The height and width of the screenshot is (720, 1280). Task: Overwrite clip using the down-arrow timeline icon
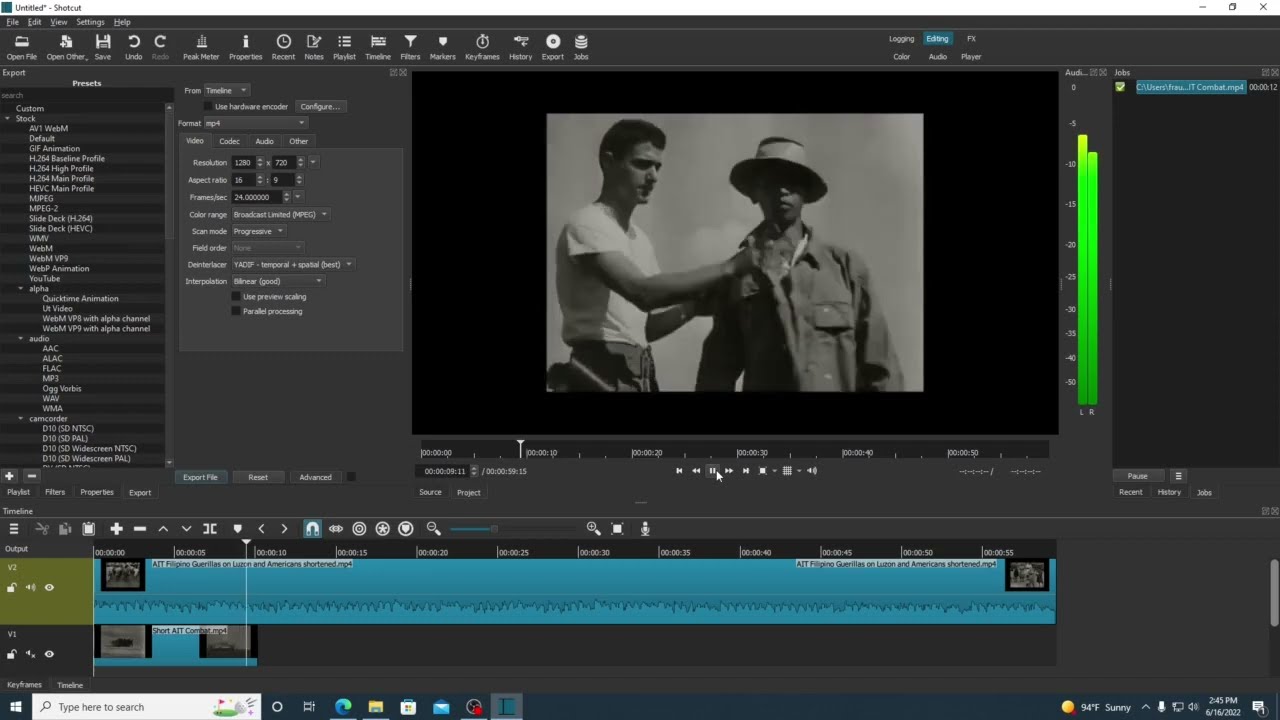[186, 528]
